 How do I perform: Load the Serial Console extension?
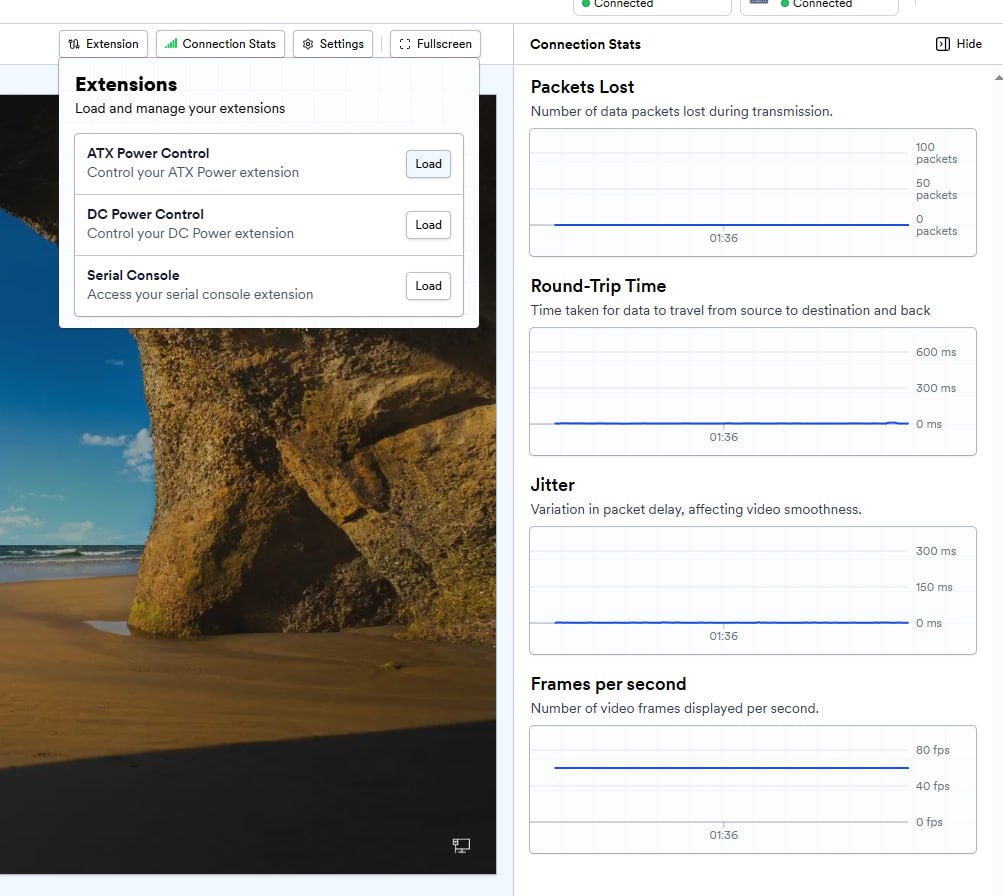coord(428,286)
